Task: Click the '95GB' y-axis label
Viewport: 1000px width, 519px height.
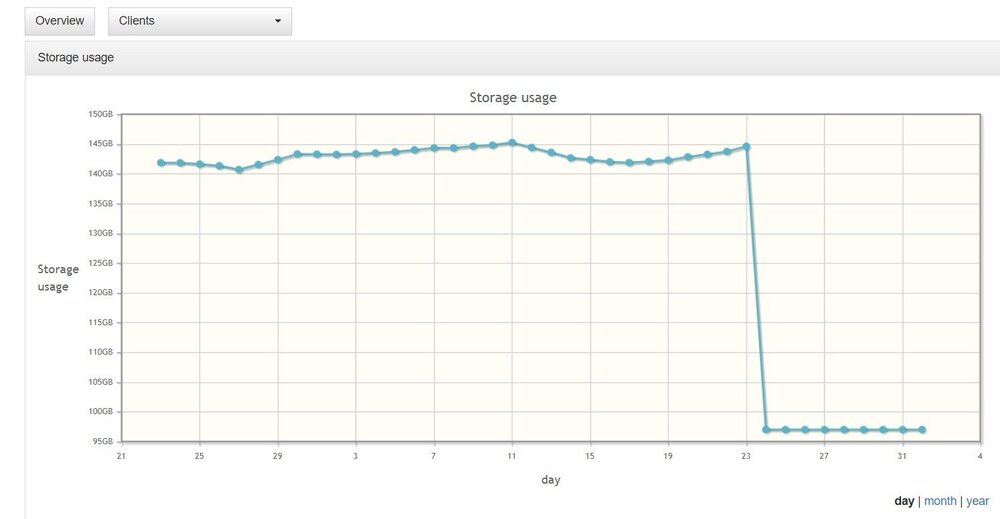Action: 102,441
